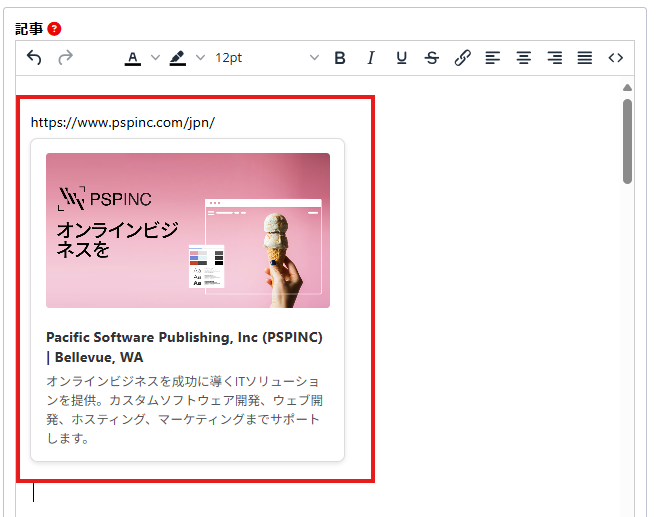Click the scrollbar up arrow

coord(627,88)
